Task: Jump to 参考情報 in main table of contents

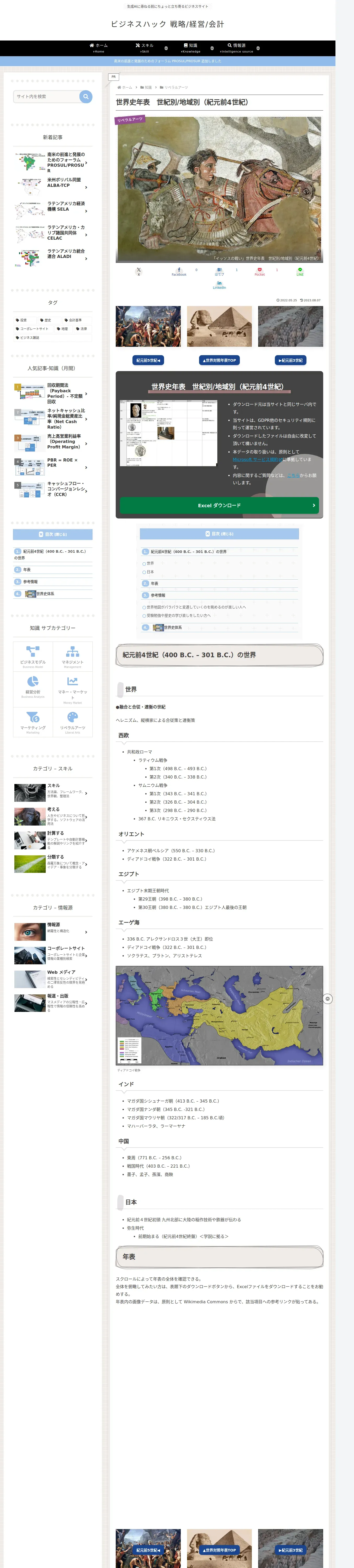Action: click(x=158, y=595)
